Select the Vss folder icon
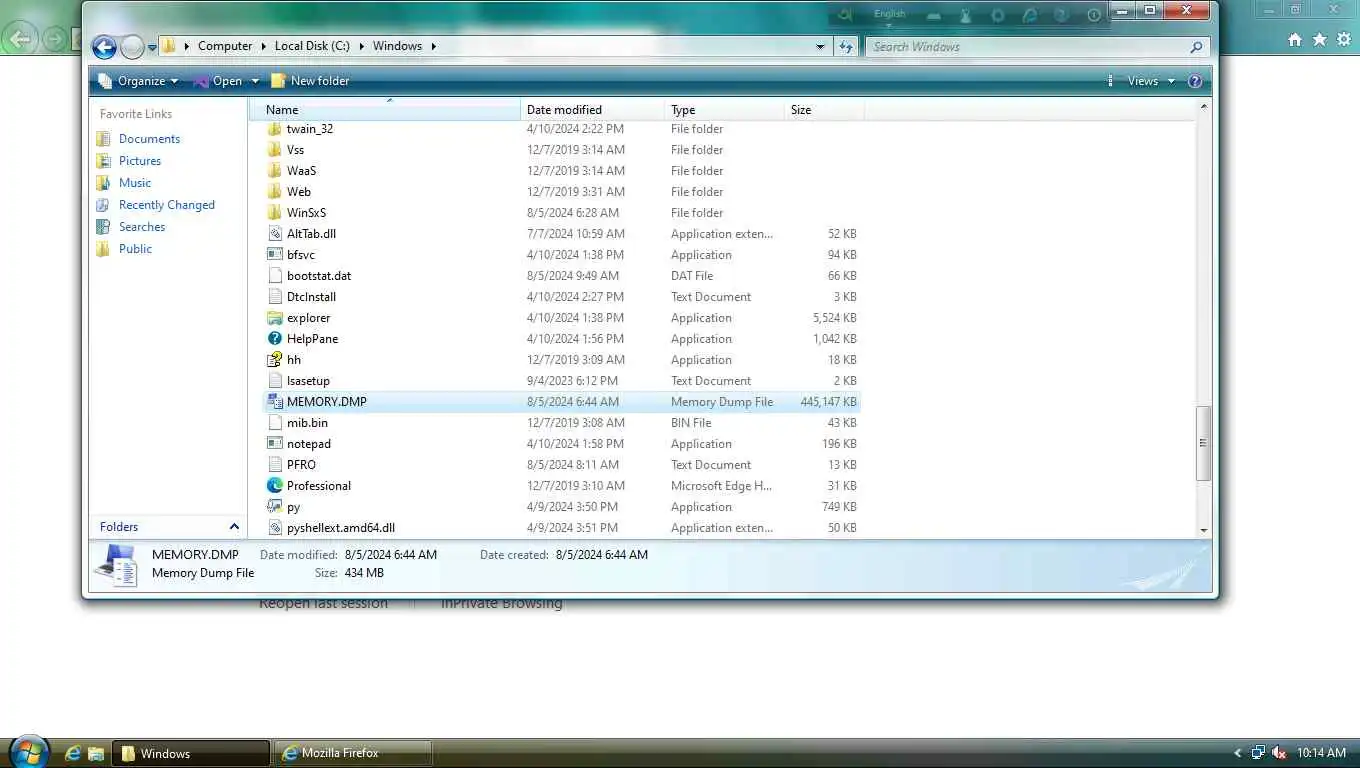The width and height of the screenshot is (1360, 768). pos(275,150)
